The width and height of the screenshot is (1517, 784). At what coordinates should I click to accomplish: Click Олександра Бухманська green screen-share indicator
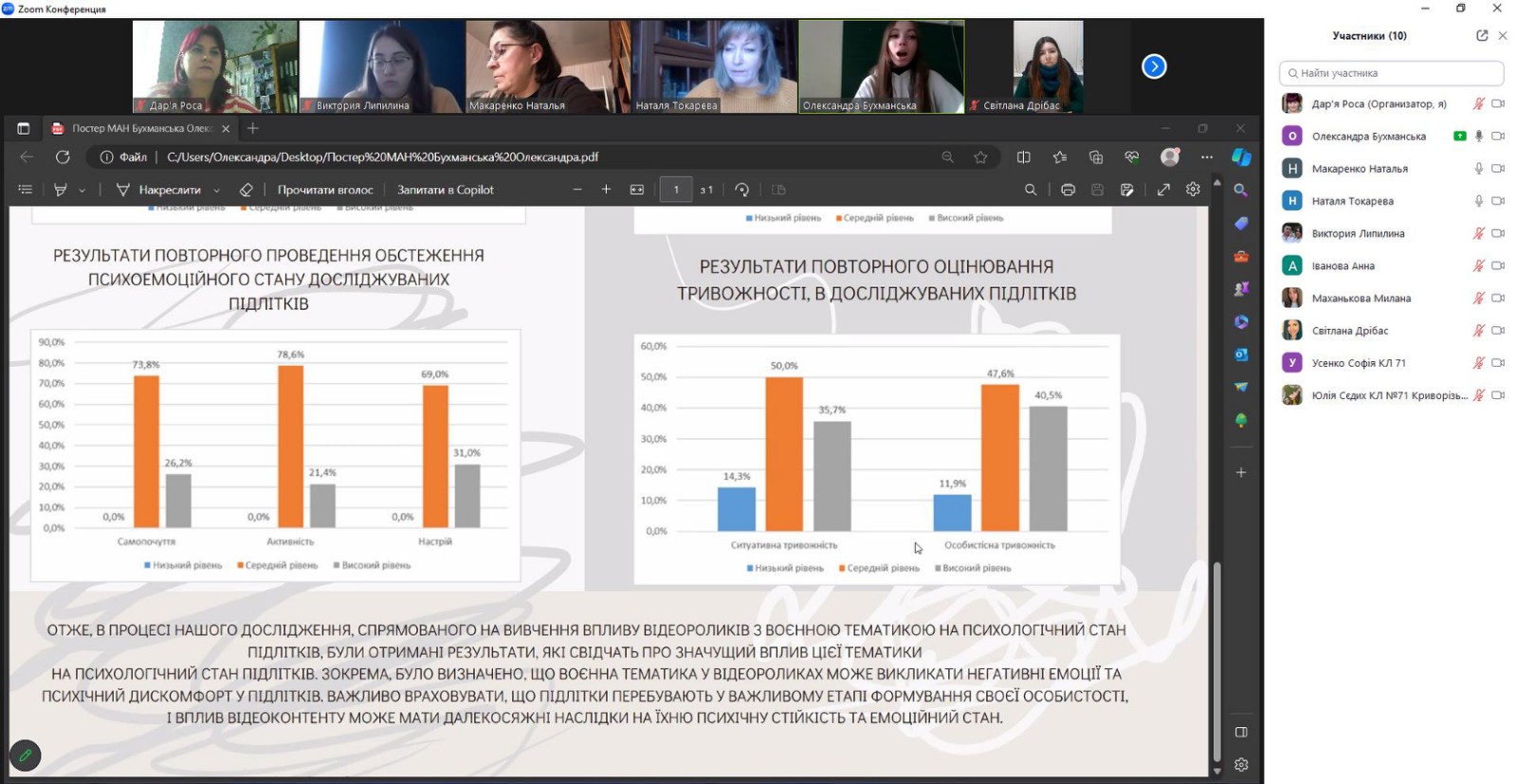pos(1460,137)
